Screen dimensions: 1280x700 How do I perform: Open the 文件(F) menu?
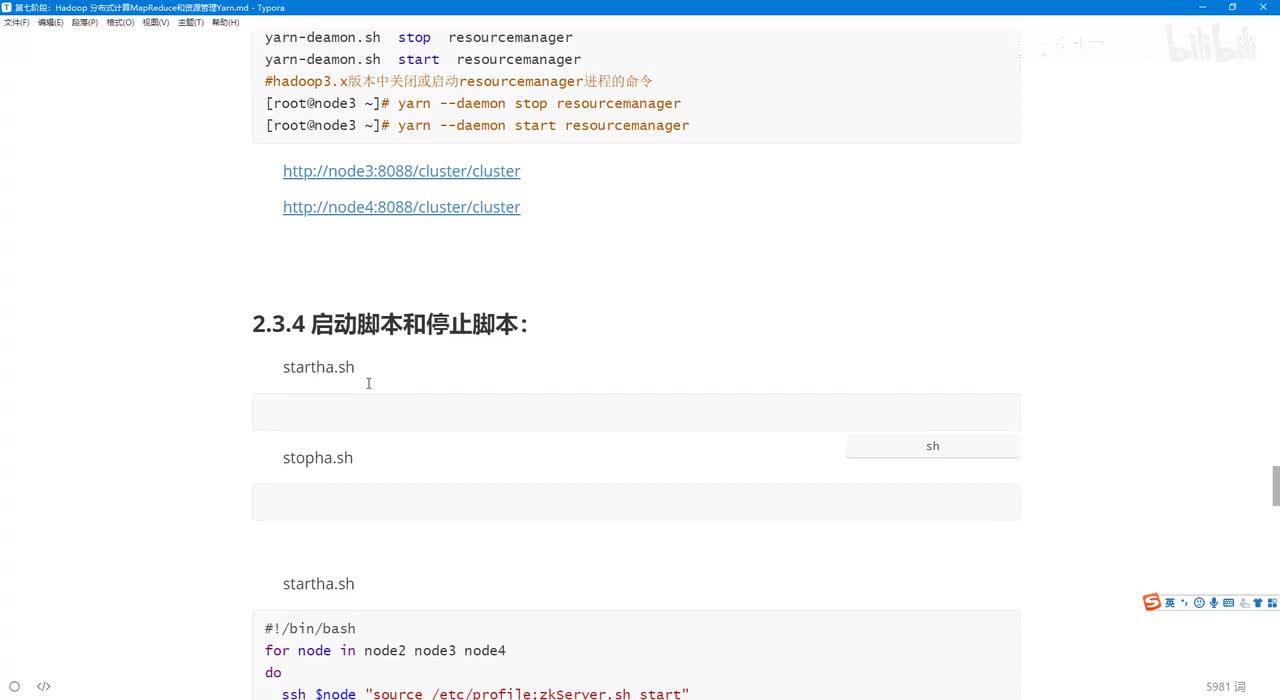(x=16, y=22)
